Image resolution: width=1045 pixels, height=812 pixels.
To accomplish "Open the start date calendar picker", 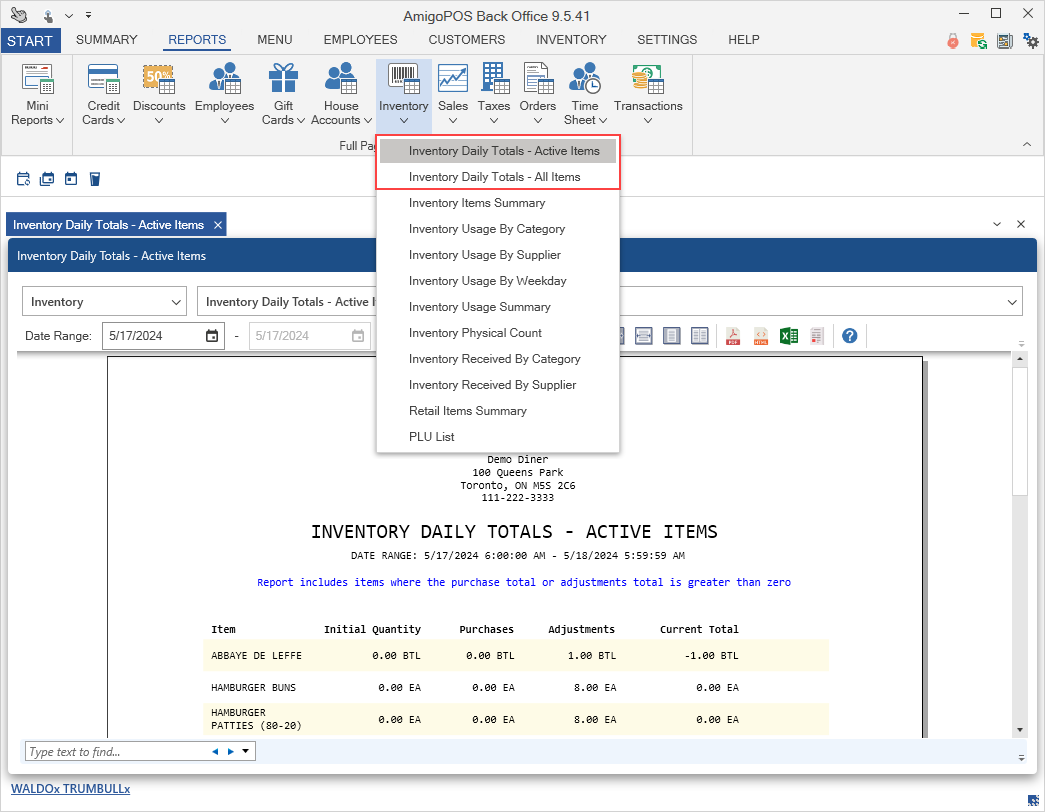I will [212, 336].
